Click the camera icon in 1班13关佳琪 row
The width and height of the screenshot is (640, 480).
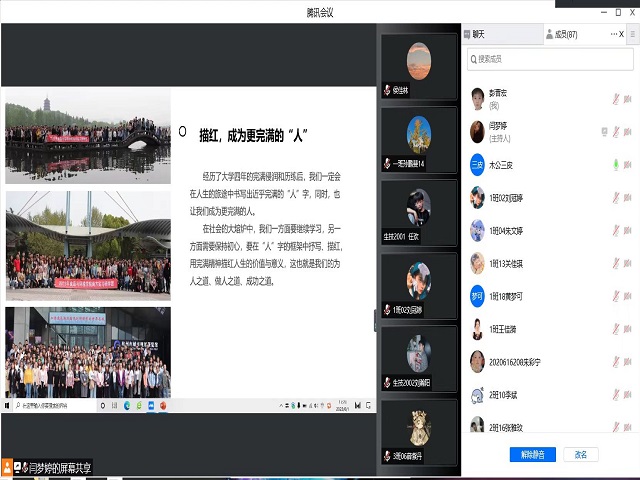click(628, 263)
